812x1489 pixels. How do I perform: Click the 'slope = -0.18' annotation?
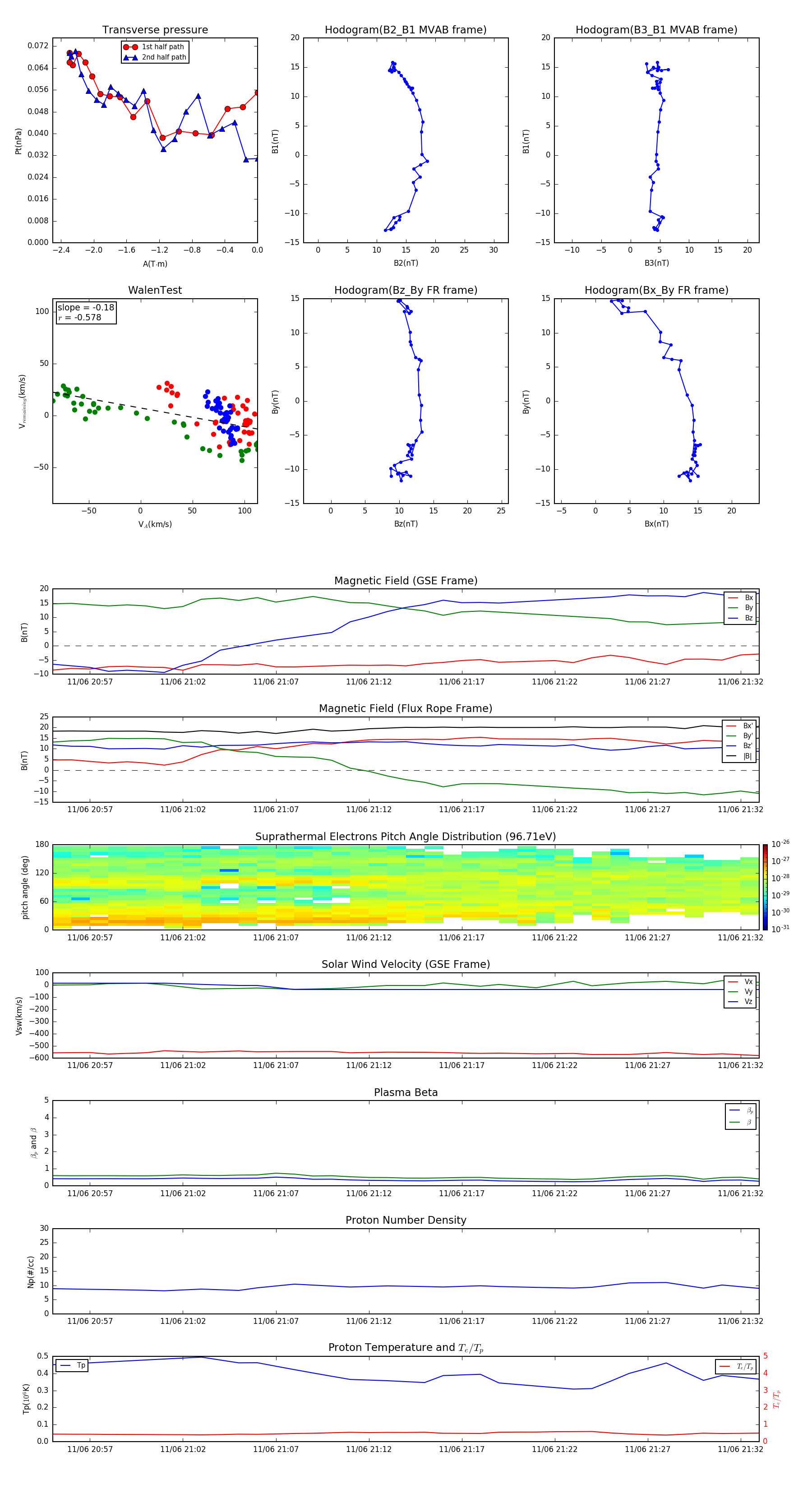click(86, 308)
